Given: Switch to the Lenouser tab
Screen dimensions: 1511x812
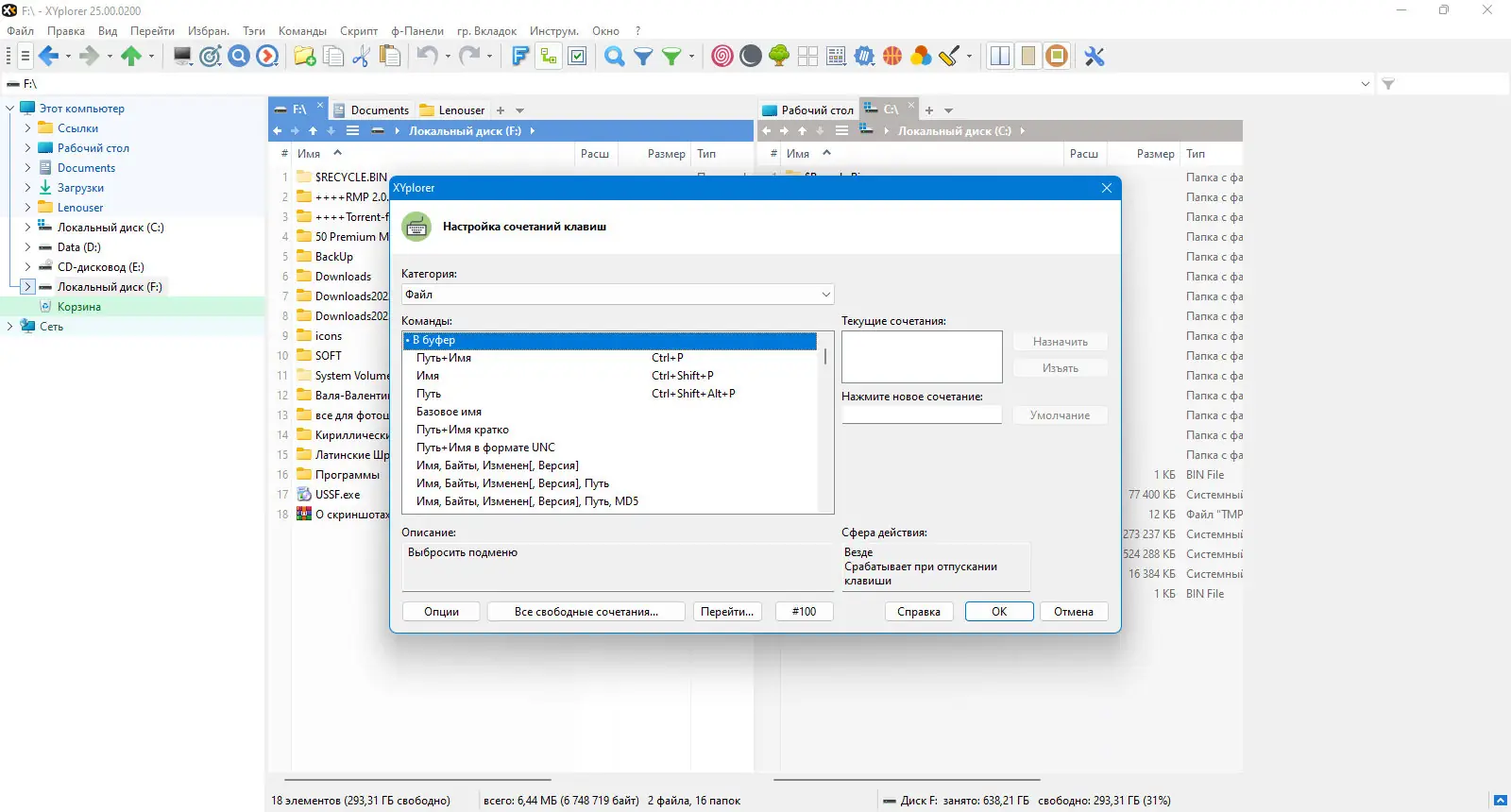Looking at the screenshot, I should coord(452,110).
